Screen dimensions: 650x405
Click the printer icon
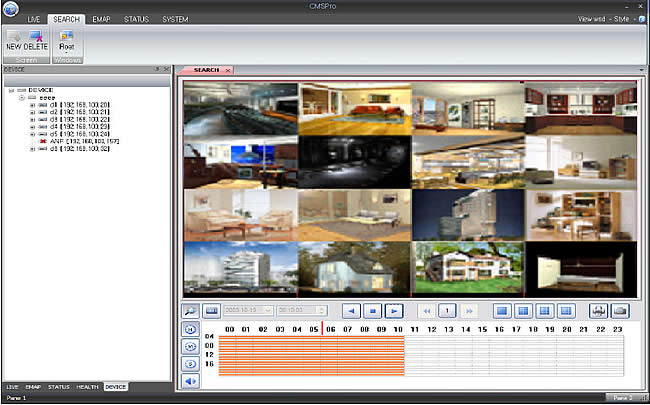click(x=598, y=311)
